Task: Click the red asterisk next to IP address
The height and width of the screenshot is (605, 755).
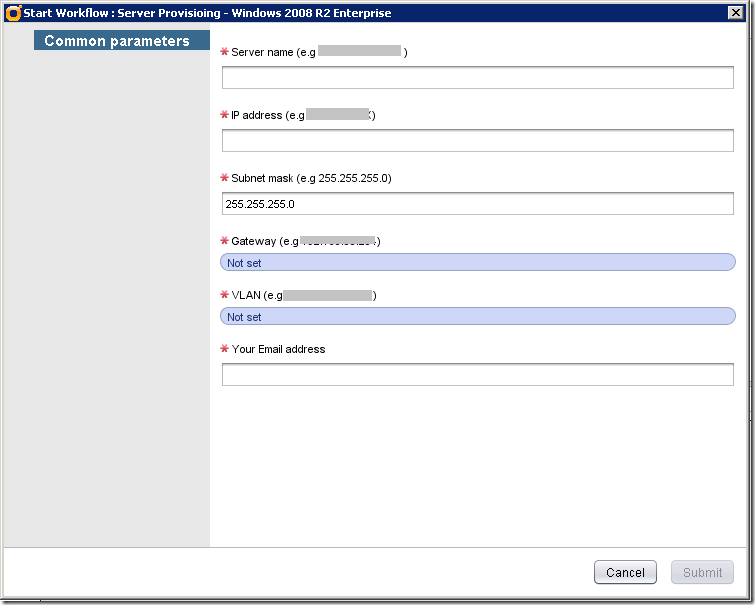Action: pyautogui.click(x=225, y=115)
